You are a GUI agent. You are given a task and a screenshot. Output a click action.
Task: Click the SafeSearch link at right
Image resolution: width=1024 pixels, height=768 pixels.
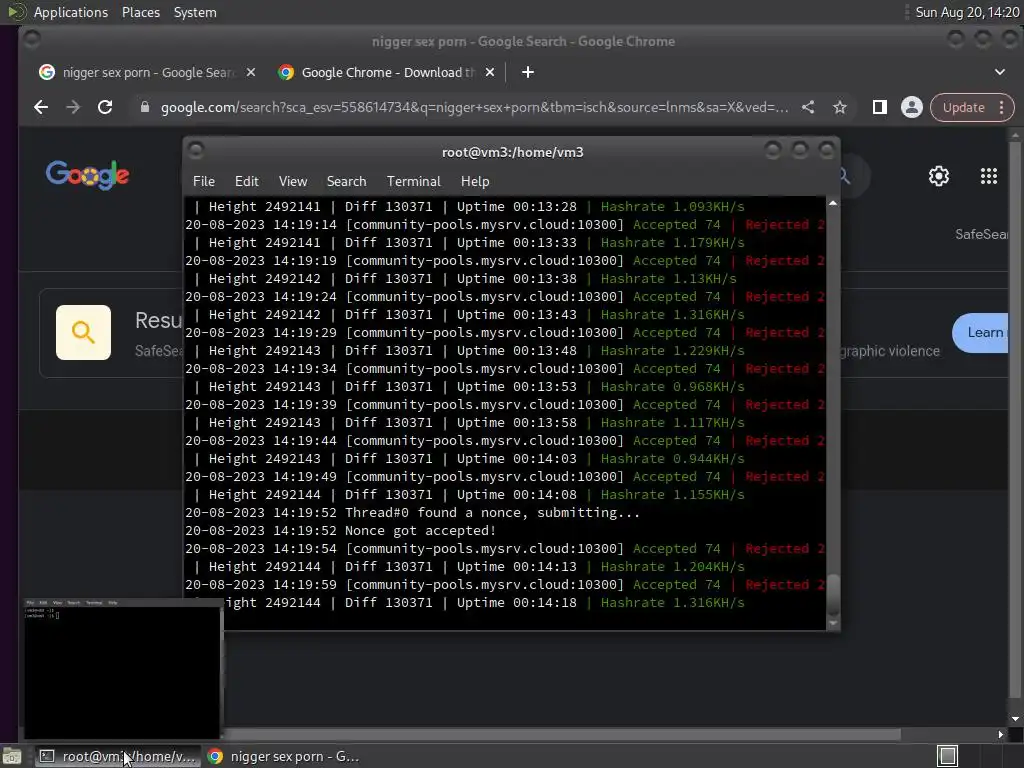click(982, 234)
